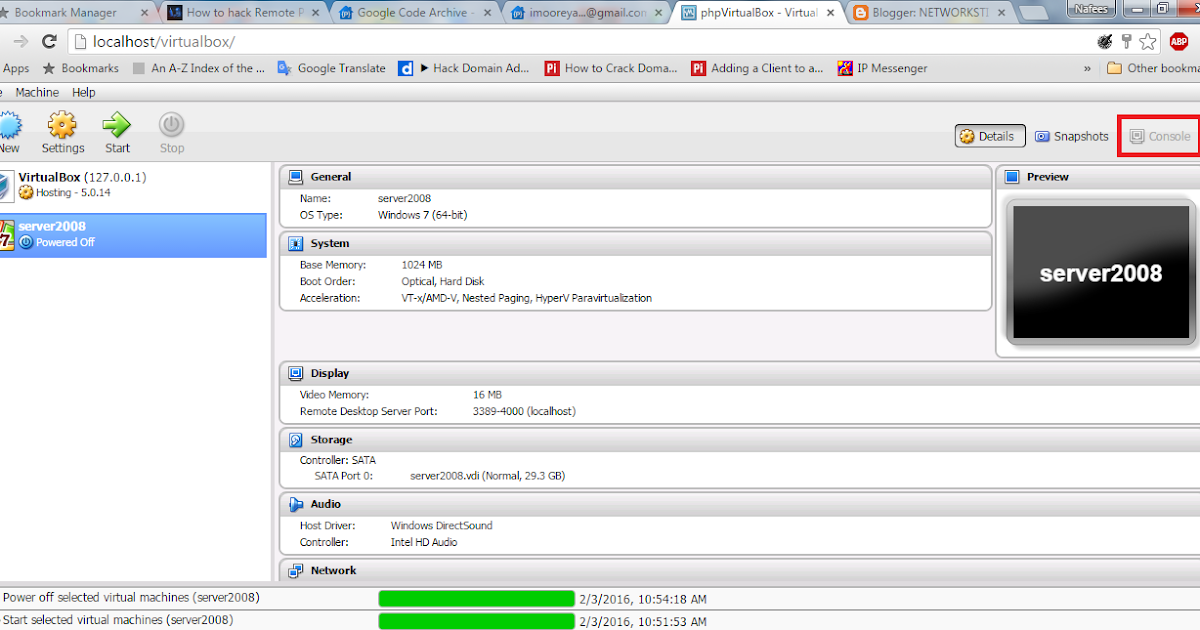Close the Bookmark Manager tab
Image resolution: width=1200 pixels, height=630 pixels.
(x=143, y=14)
